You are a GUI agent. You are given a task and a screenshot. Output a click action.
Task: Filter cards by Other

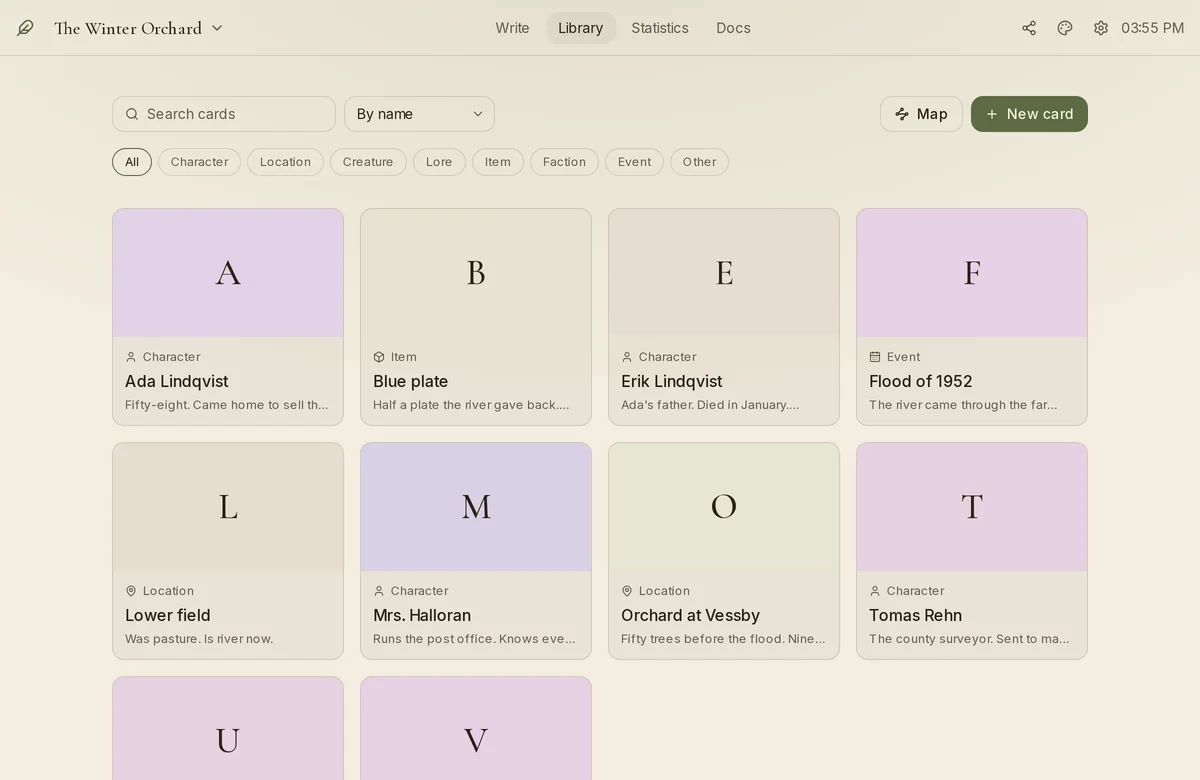coord(699,162)
